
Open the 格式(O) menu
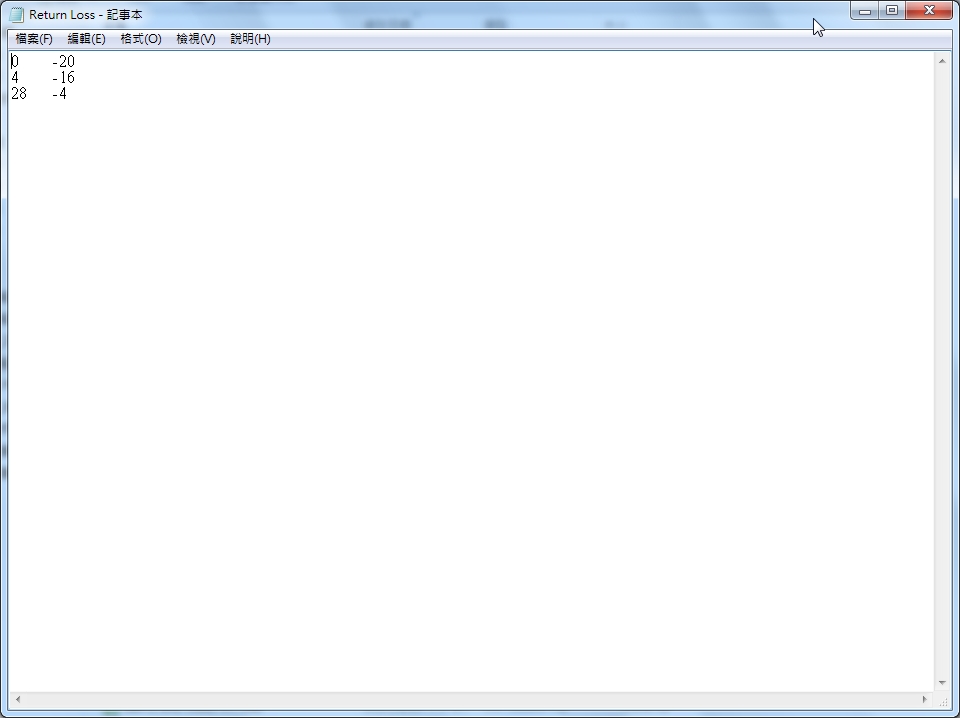coord(141,39)
